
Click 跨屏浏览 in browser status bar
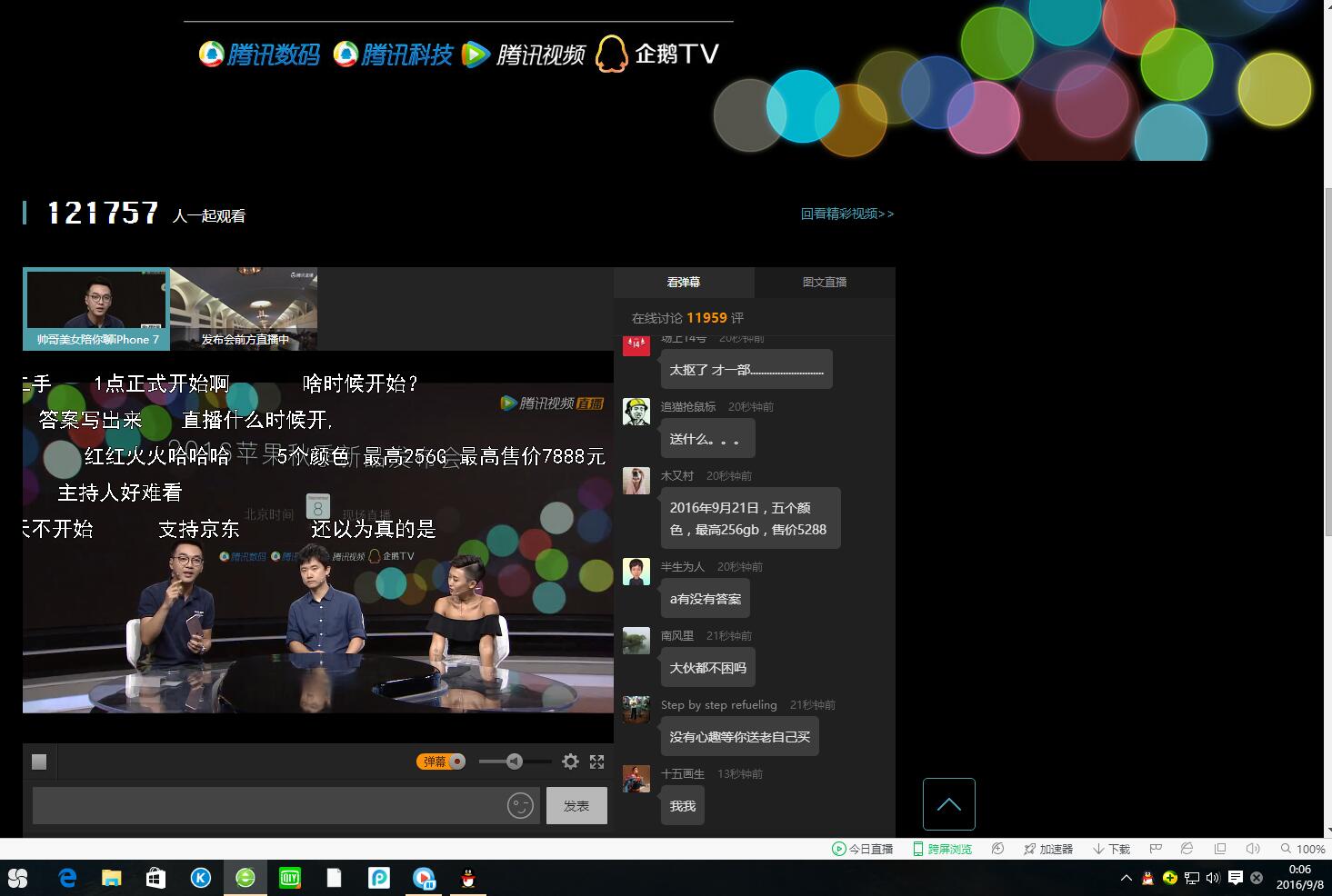pos(942,849)
